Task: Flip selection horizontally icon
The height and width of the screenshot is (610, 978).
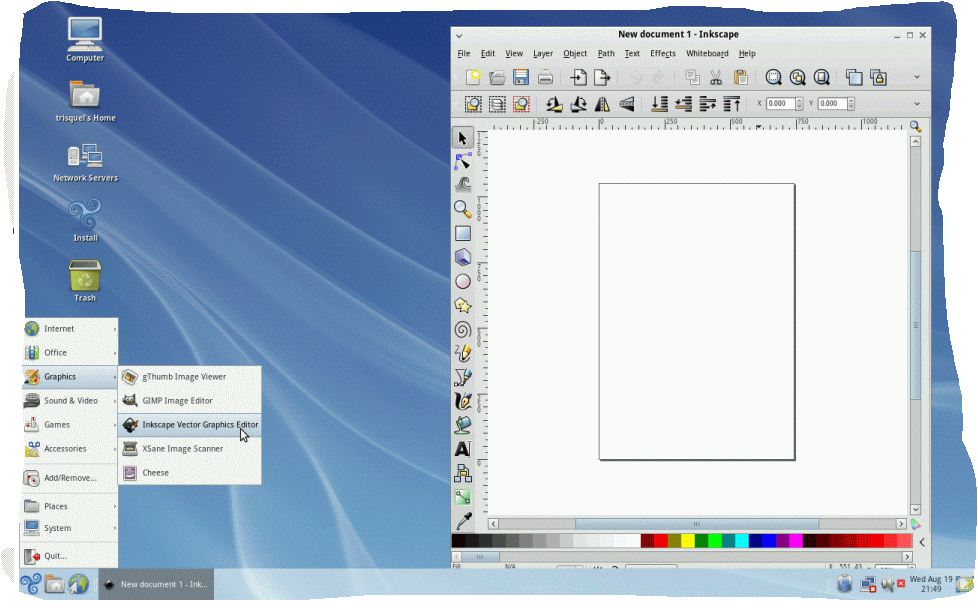Action: pos(603,104)
